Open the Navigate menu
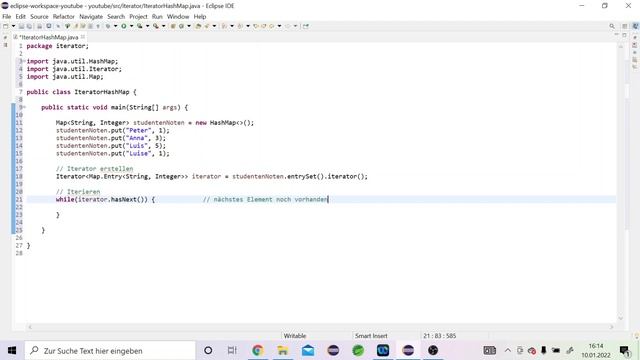This screenshot has width=640, height=360. pos(91,17)
